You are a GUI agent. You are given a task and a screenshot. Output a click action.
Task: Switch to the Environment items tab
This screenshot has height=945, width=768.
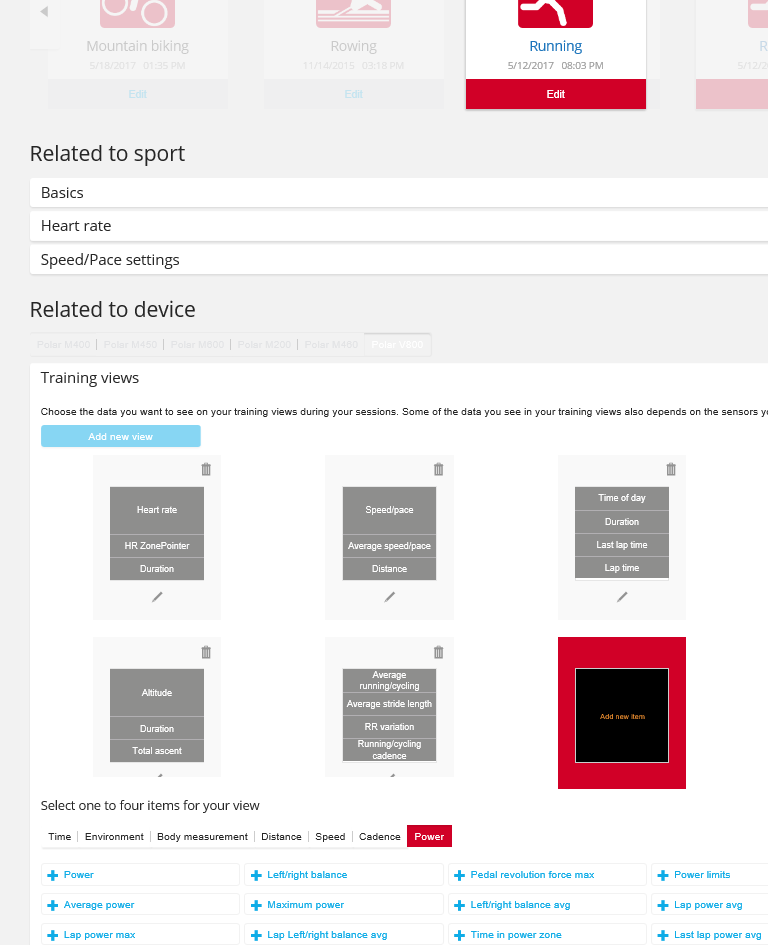pyautogui.click(x=115, y=837)
